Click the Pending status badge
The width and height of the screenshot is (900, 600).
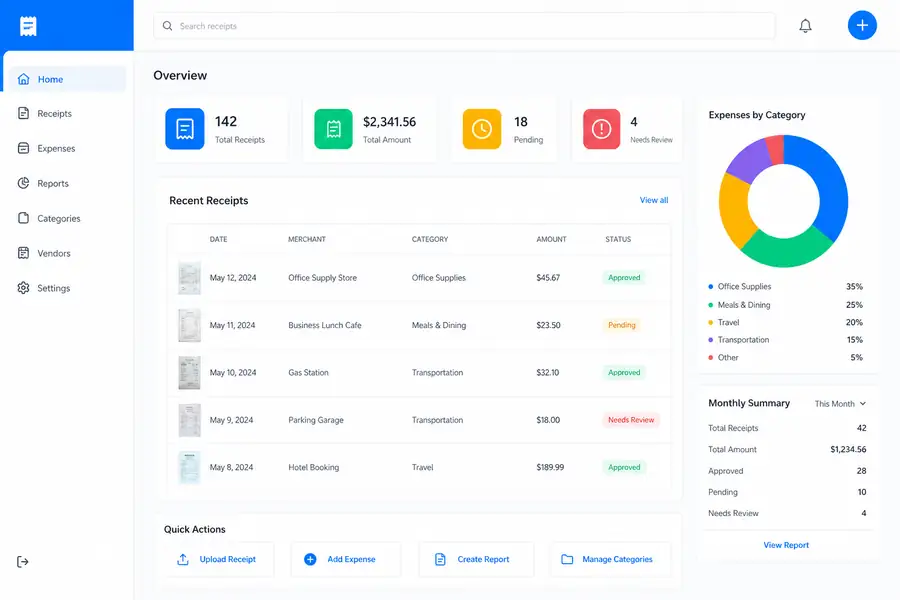(622, 325)
